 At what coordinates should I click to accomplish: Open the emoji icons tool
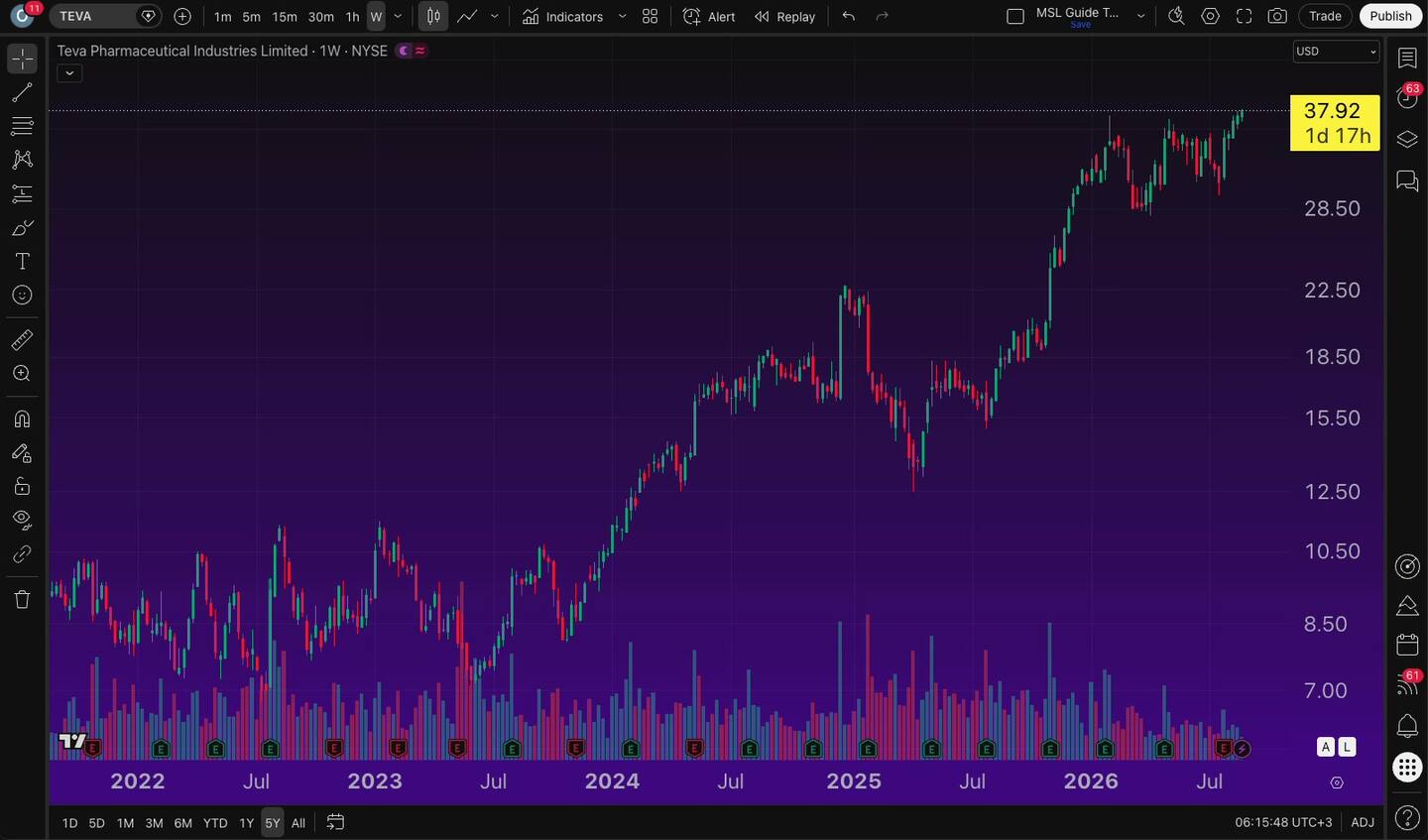click(22, 296)
